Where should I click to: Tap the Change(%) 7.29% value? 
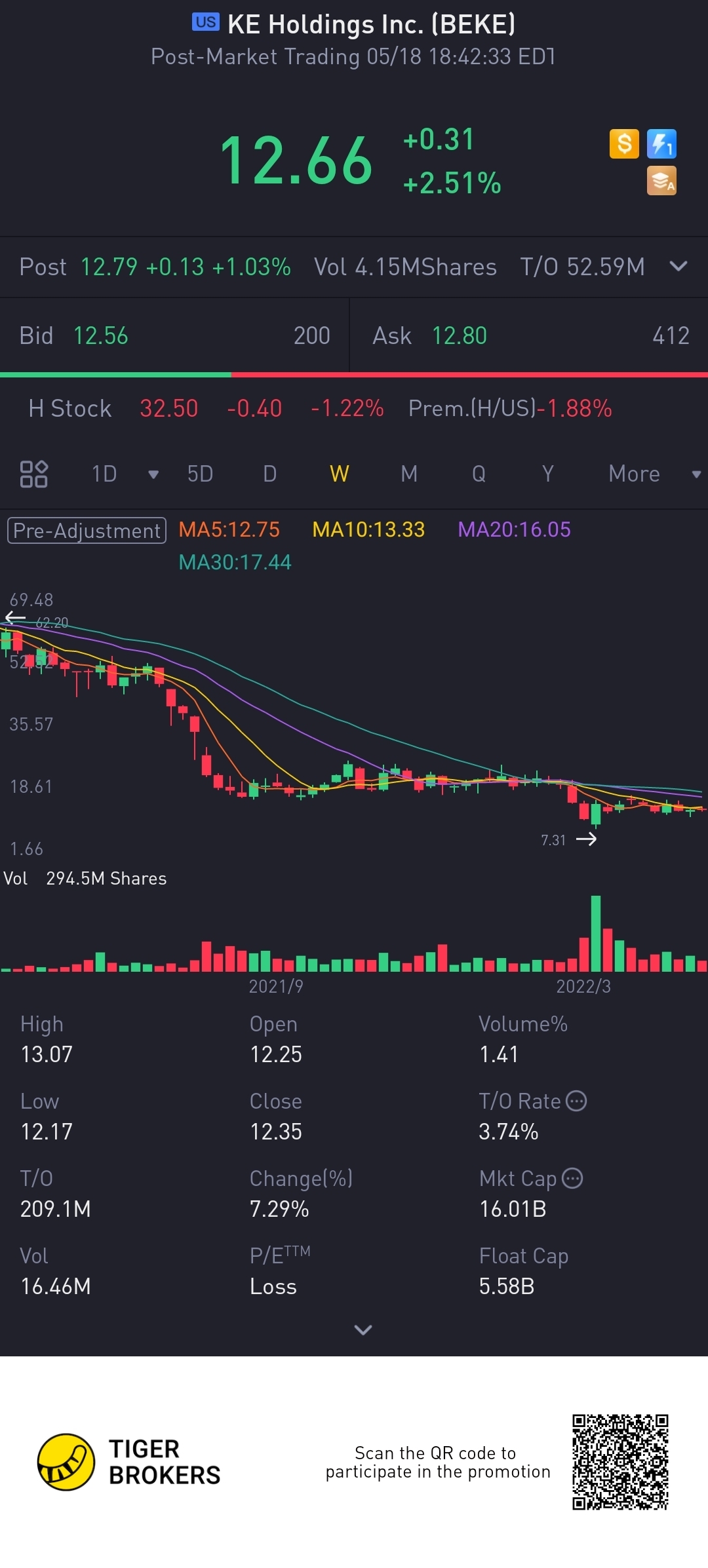click(x=279, y=1209)
